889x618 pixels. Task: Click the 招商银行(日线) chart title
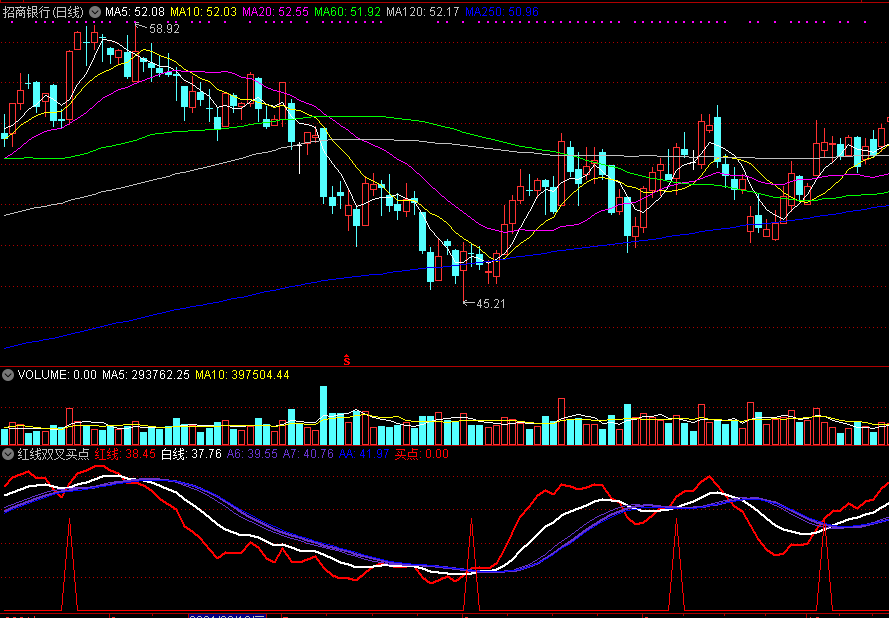[44, 12]
